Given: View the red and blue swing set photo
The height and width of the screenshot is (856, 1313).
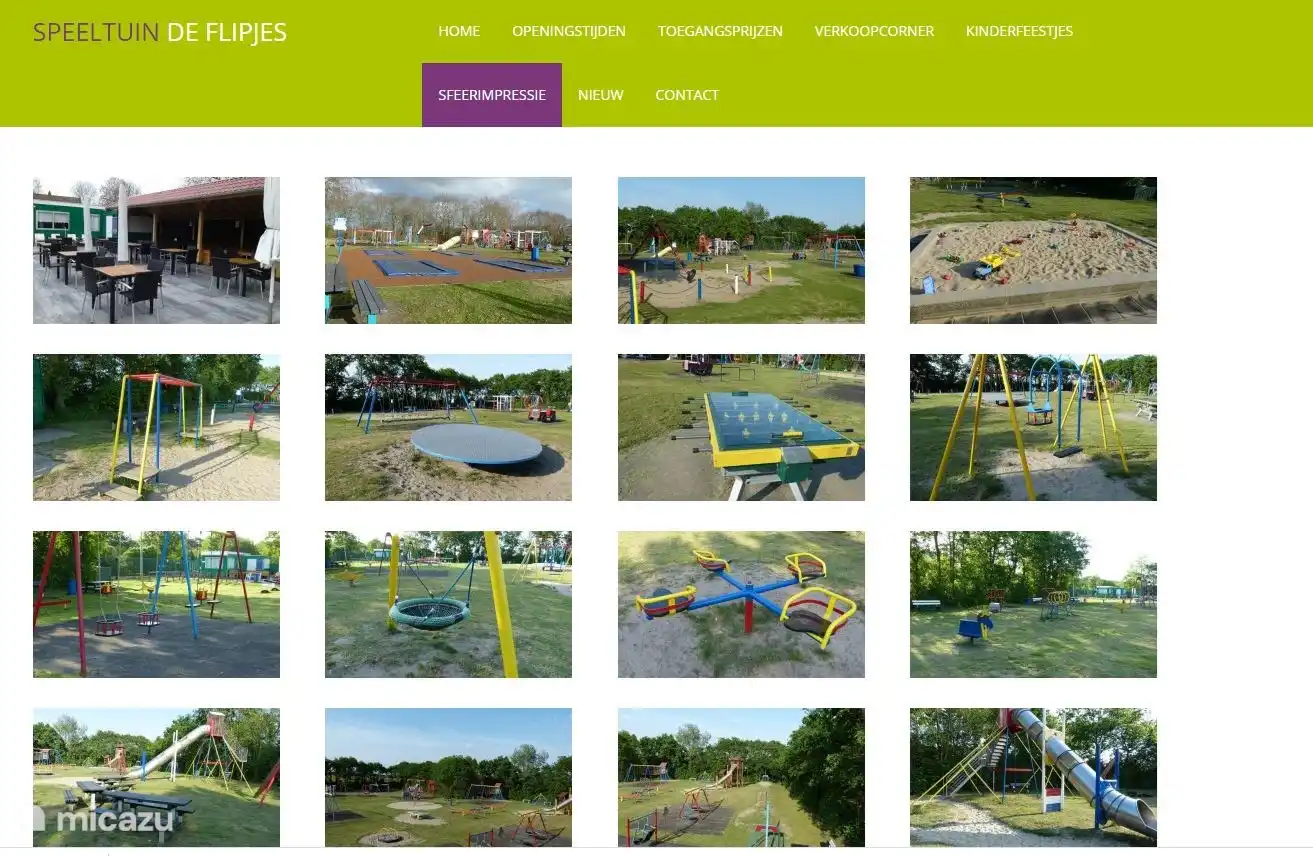Looking at the screenshot, I should pyautogui.click(x=156, y=604).
